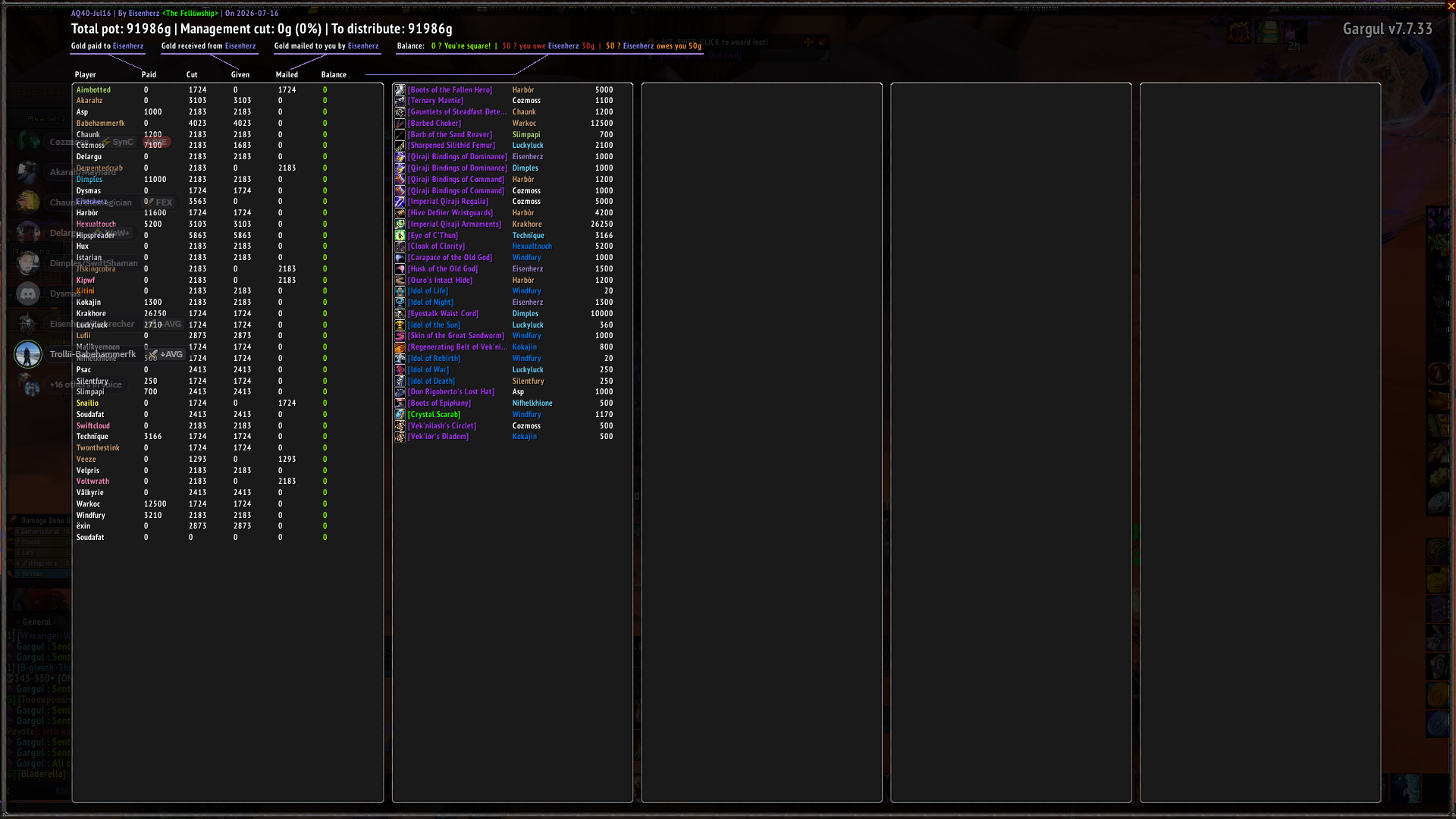Click the Vek'lor's Diadem icon

click(400, 437)
